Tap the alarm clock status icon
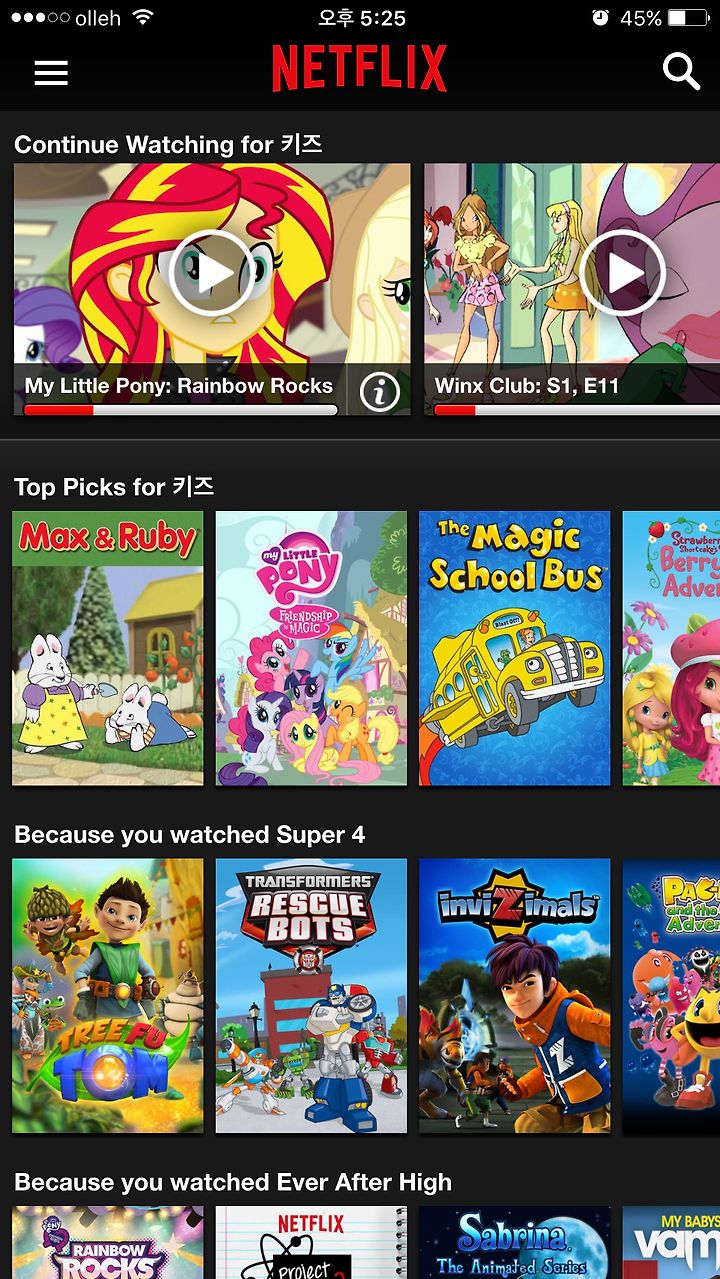The width and height of the screenshot is (720, 1279). point(600,18)
